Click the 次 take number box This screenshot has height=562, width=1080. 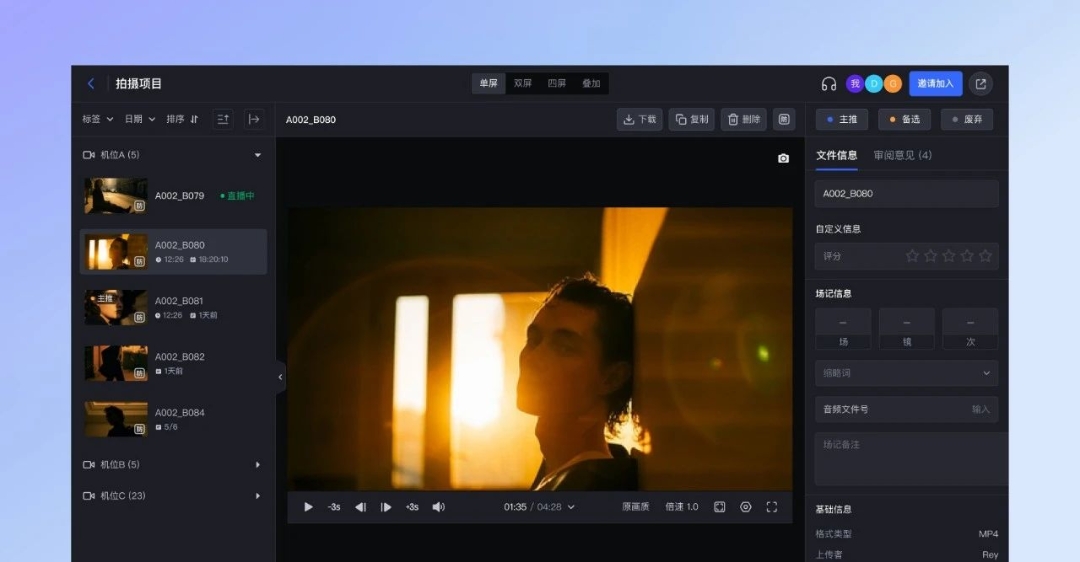(970, 329)
